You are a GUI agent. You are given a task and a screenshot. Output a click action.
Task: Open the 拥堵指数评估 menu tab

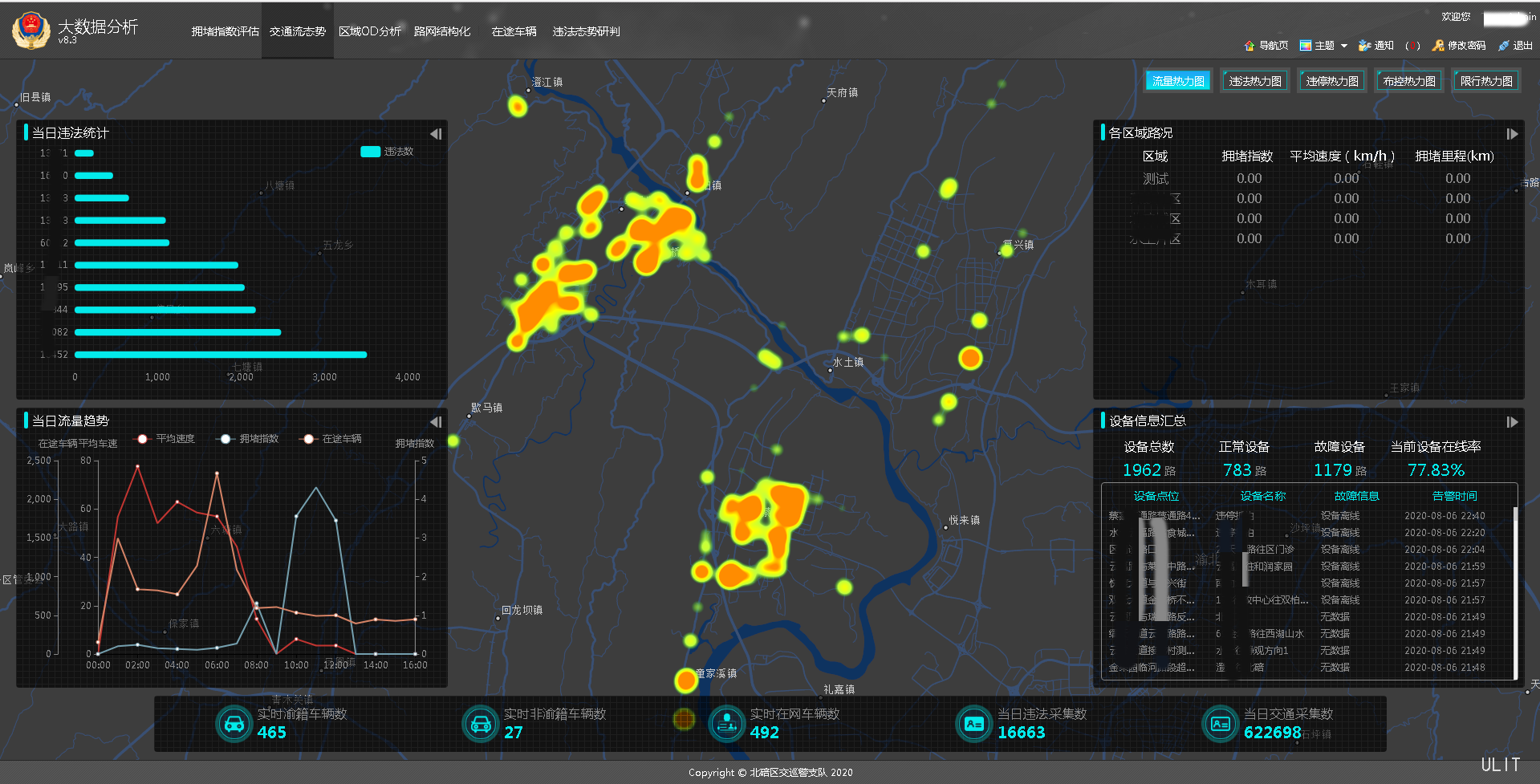(x=225, y=31)
